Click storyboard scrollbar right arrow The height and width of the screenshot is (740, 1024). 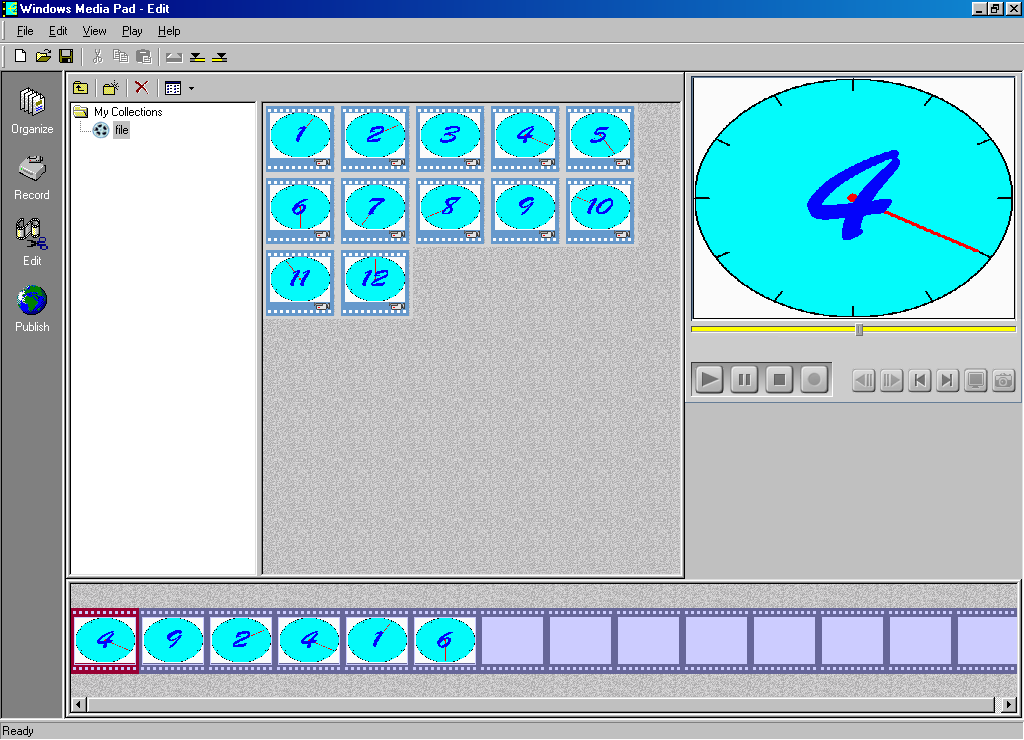[x=1009, y=705]
